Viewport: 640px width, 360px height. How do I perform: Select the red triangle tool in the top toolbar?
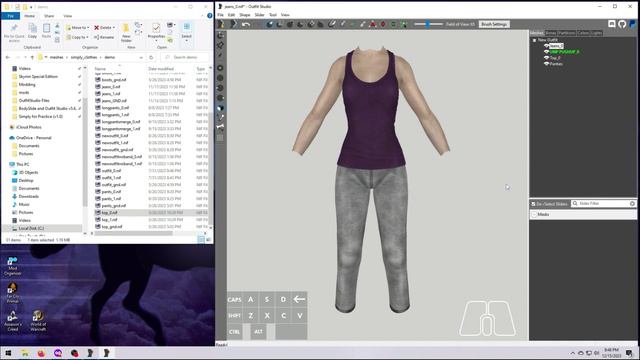373,24
